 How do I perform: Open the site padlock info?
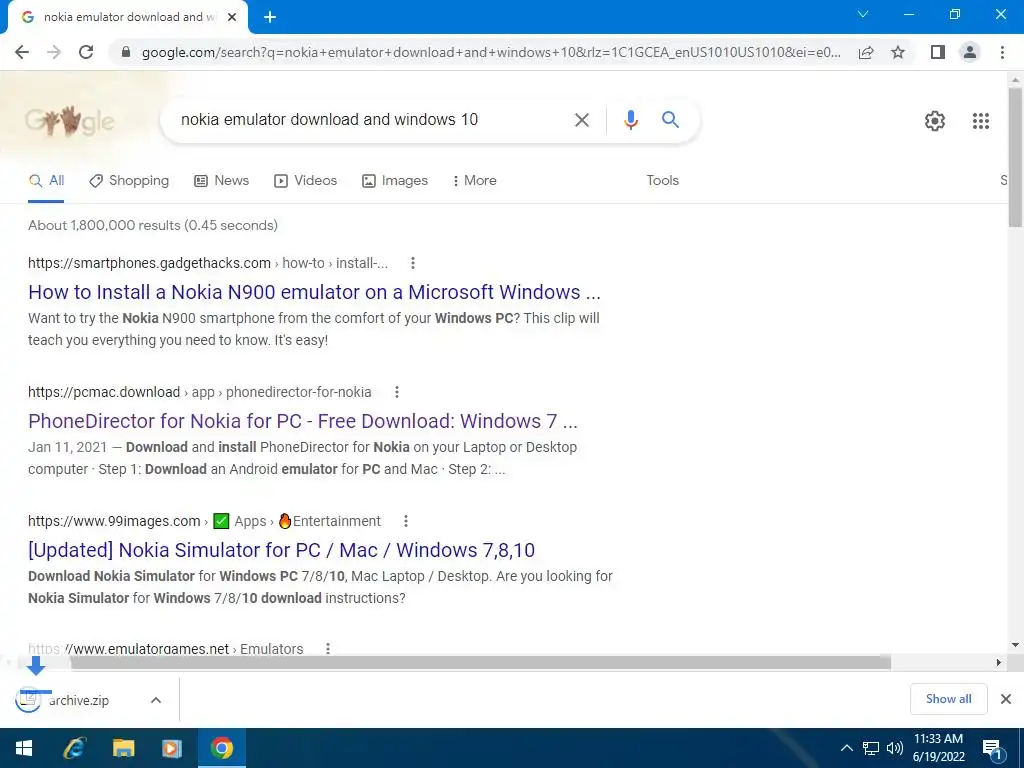[126, 52]
